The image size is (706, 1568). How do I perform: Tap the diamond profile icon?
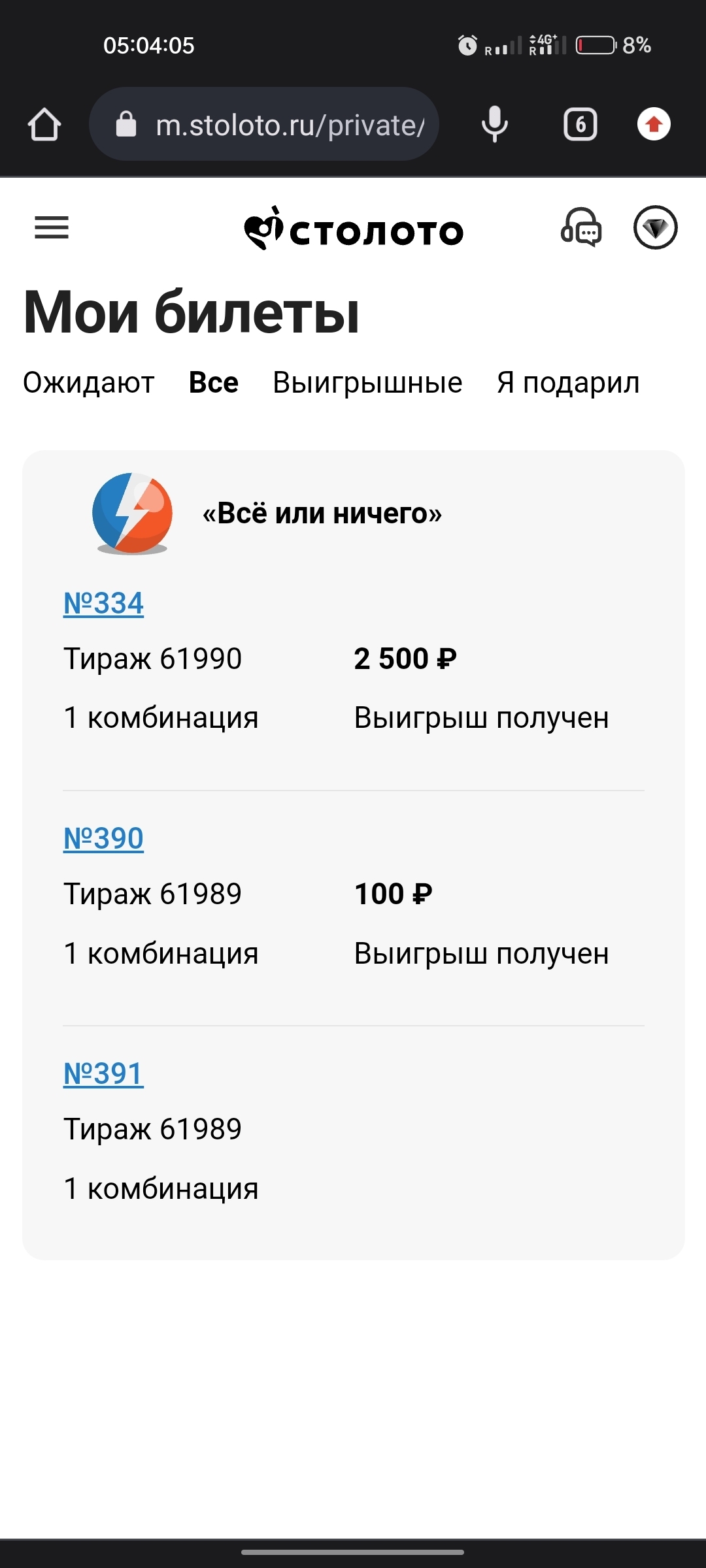click(656, 228)
